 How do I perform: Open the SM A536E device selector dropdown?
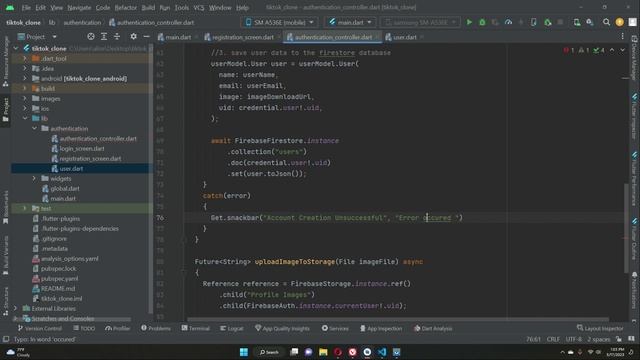click(280, 22)
